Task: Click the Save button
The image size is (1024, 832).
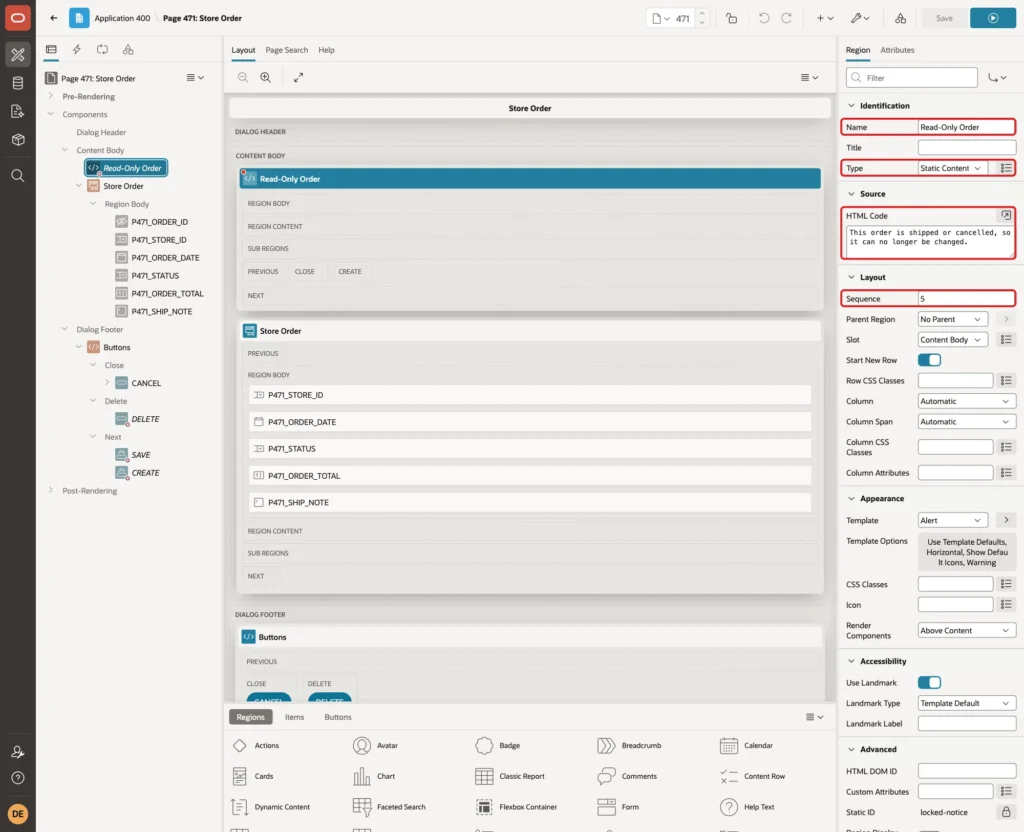Action: point(944,18)
